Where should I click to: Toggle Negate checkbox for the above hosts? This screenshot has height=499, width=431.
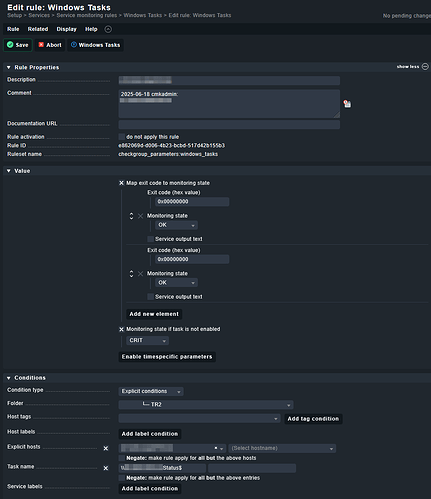122,458
